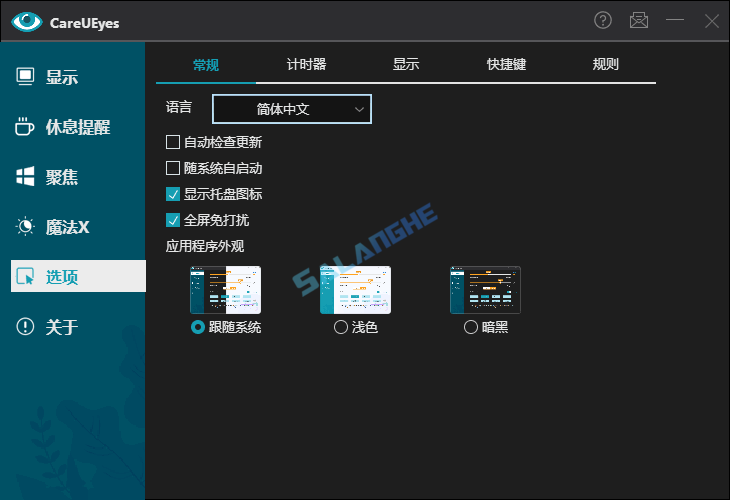Select the 跟随系统 radio button
730x500 pixels.
pos(198,327)
